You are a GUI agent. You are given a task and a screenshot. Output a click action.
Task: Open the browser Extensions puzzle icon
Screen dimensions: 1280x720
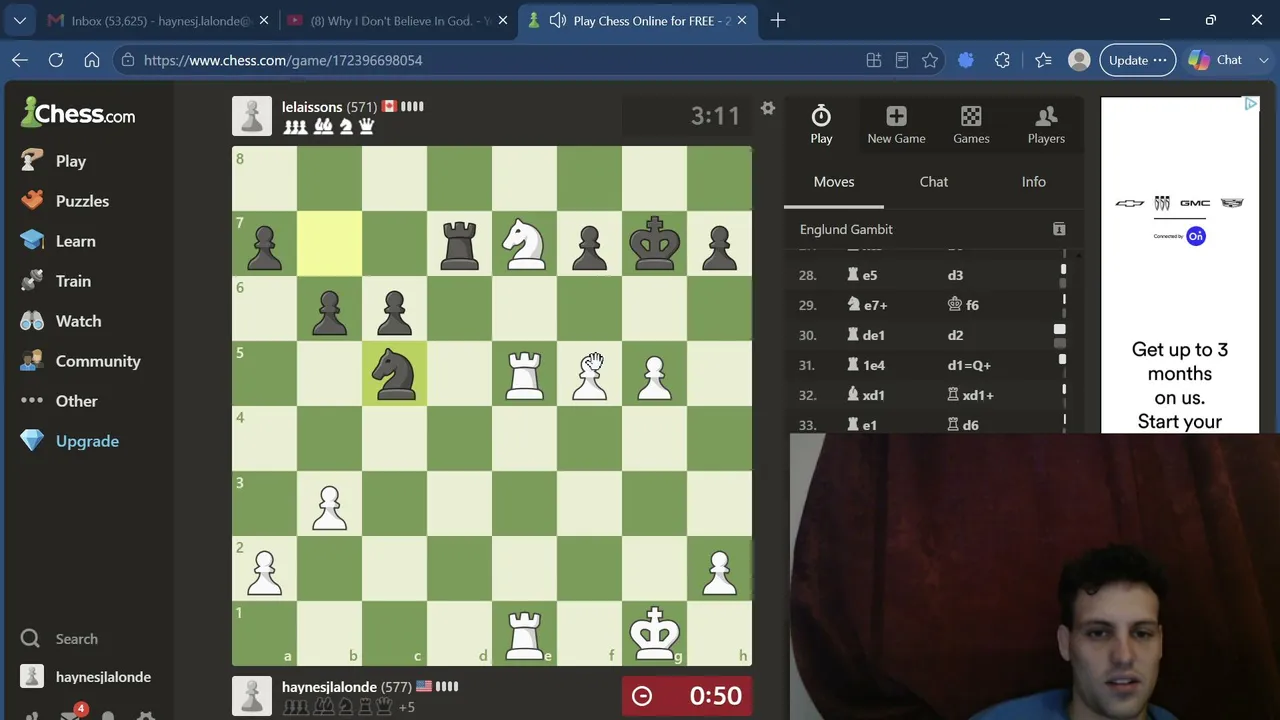[1002, 60]
